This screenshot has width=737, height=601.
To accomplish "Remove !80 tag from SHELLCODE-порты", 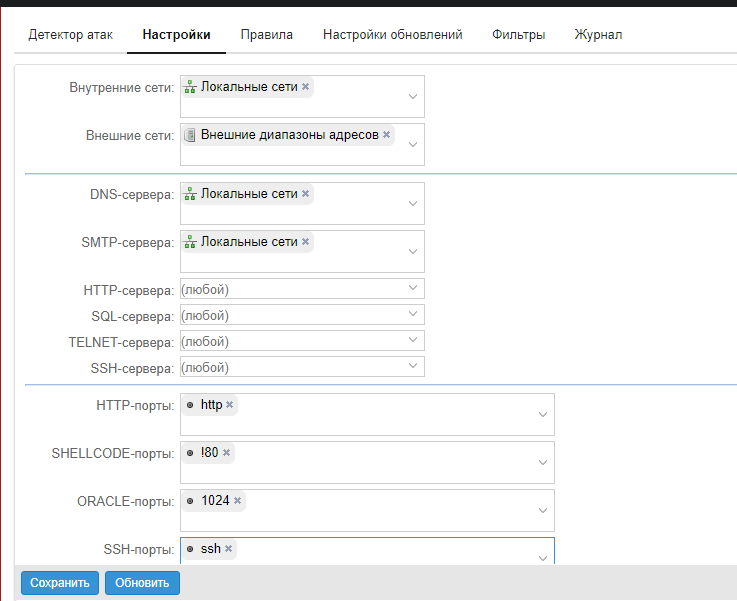I will [x=227, y=453].
